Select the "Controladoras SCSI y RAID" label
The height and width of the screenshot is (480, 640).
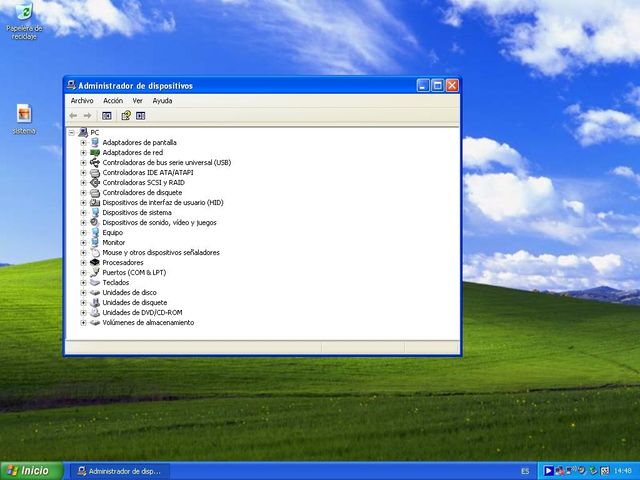click(x=143, y=182)
